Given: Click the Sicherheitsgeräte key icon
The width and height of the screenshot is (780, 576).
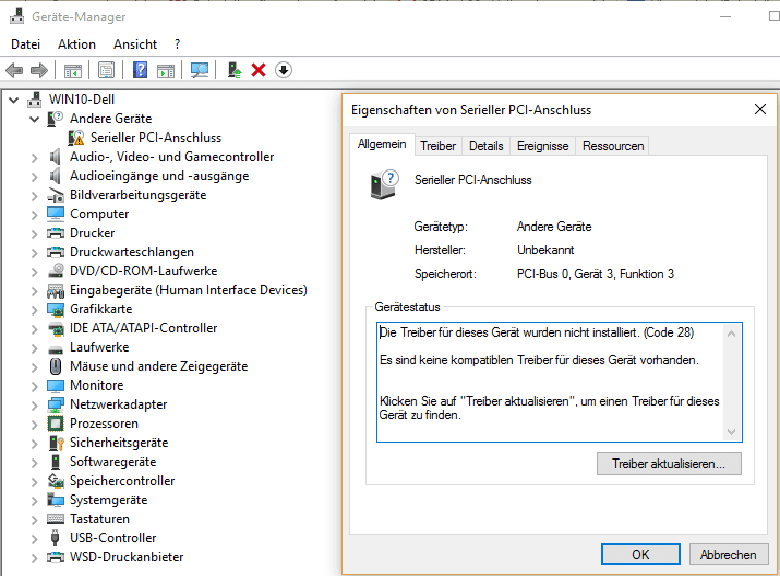Looking at the screenshot, I should coord(56,443).
